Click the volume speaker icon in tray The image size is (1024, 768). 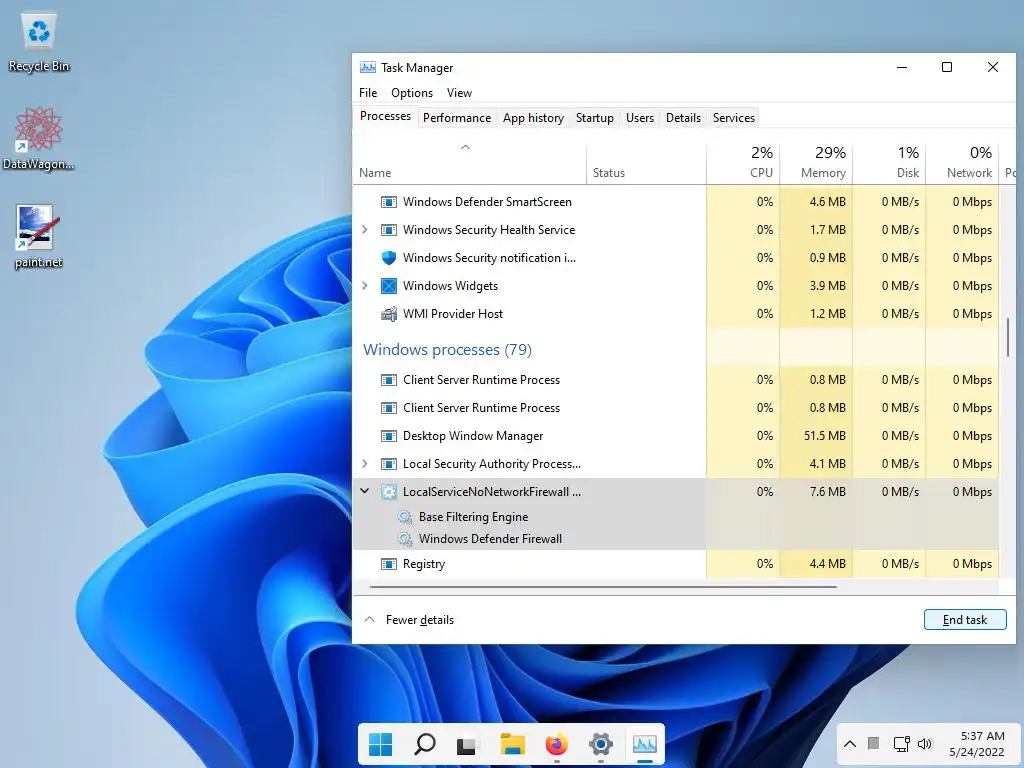tap(925, 743)
